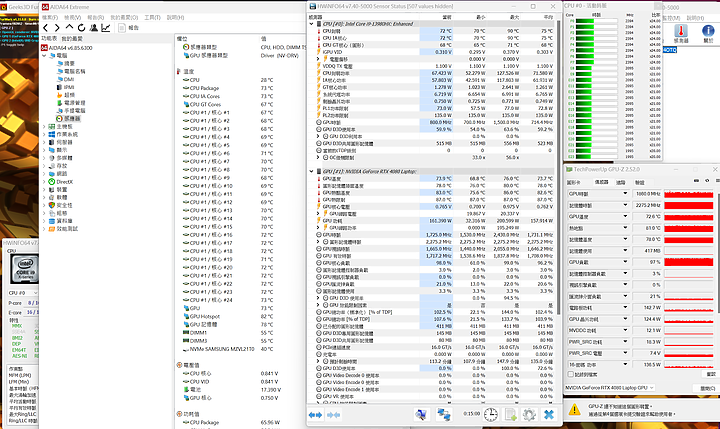Switch to GPU-Z third tab right of selected

point(620,182)
